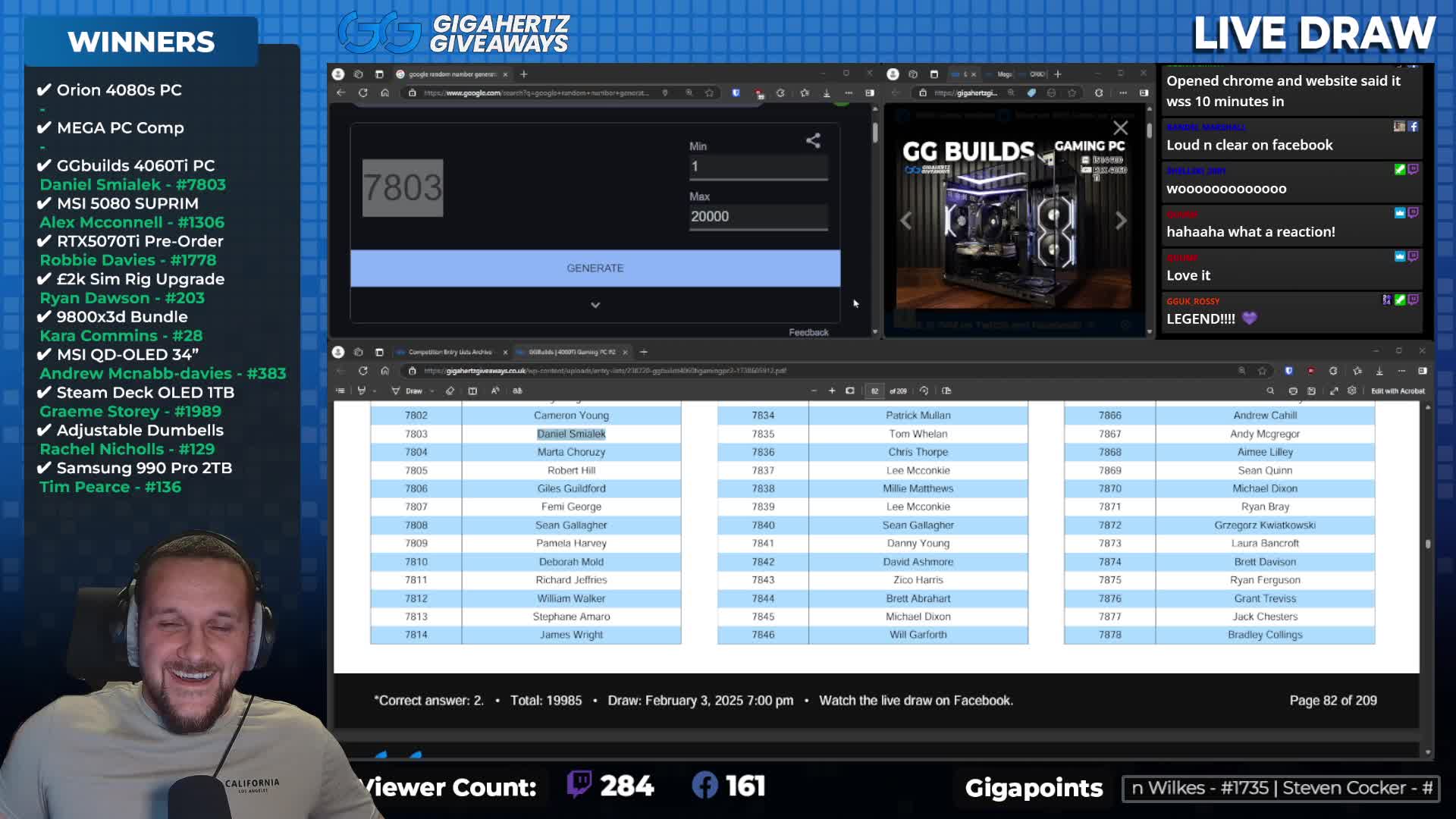Expand the random number generator details chevron
Screen dimensions: 1456x819
[x=595, y=305]
